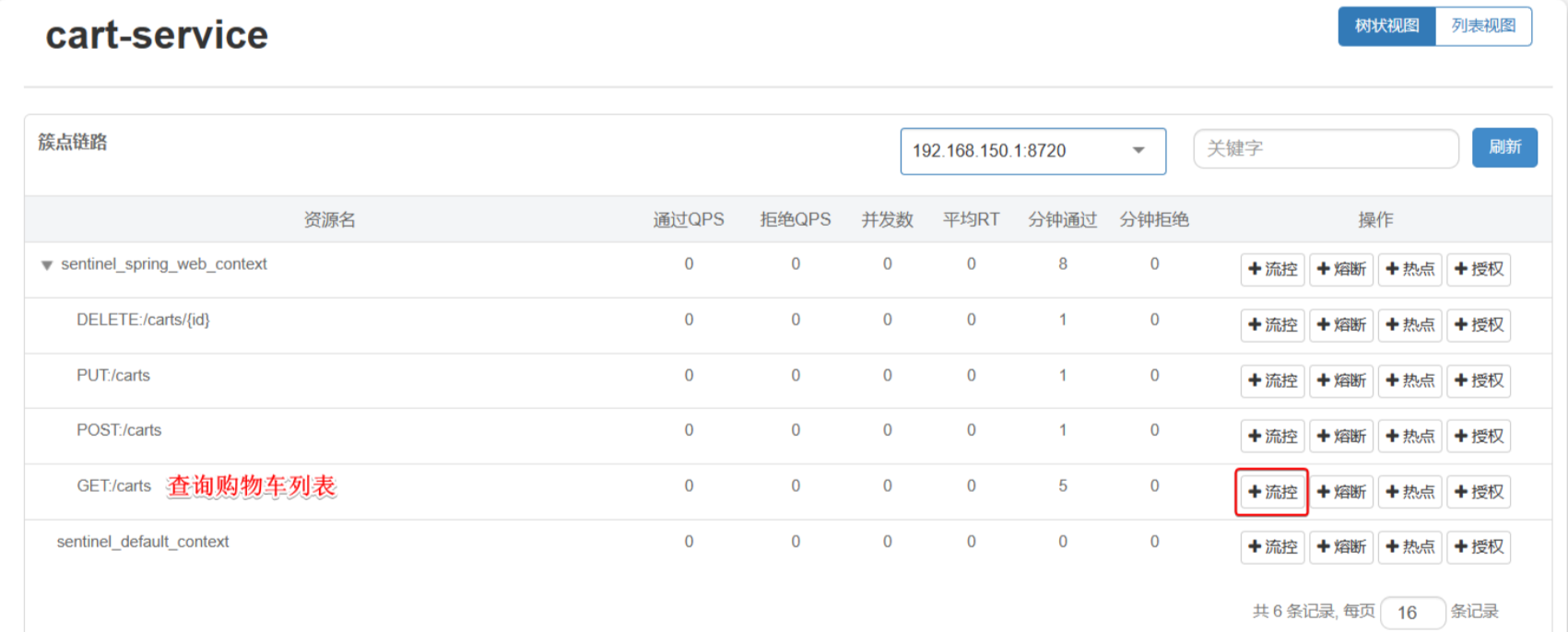The height and width of the screenshot is (632, 1568).
Task: Collapse the sentinel_spring_web_context tree node
Action: [x=46, y=265]
